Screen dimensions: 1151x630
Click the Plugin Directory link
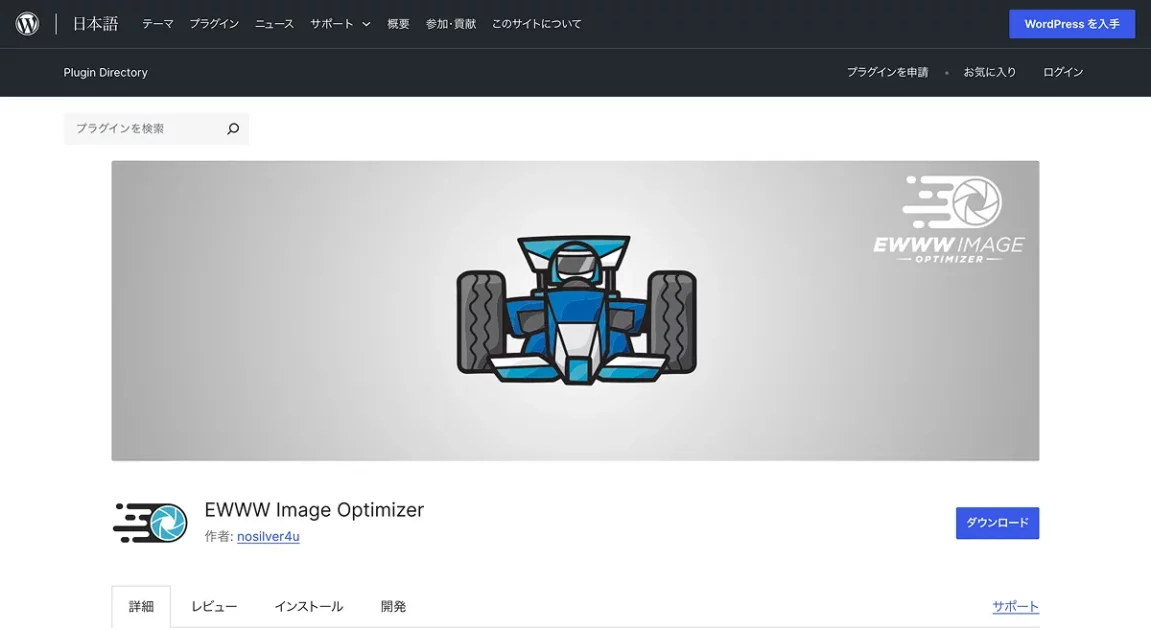106,73
